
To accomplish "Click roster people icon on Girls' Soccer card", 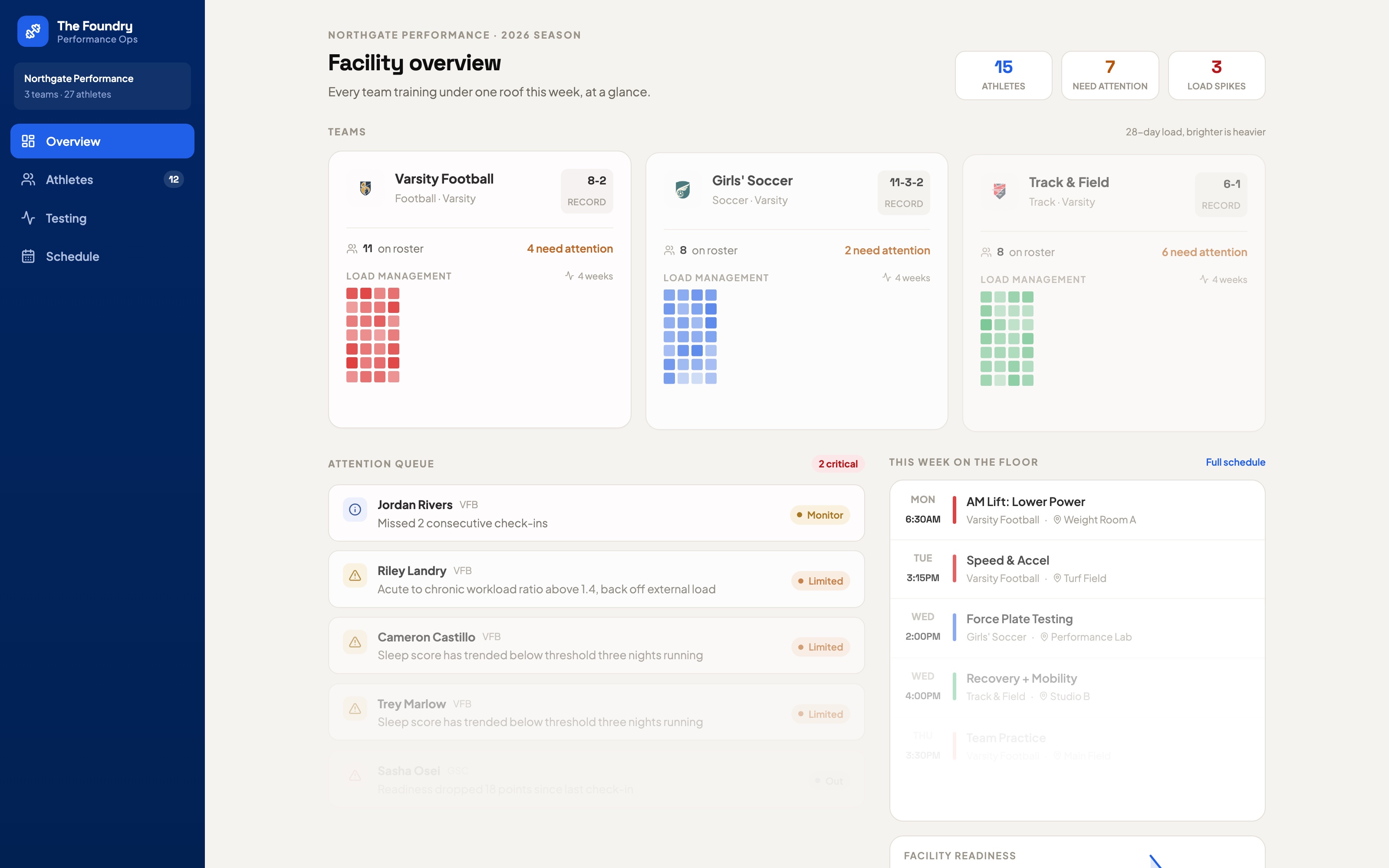I will pos(669,250).
